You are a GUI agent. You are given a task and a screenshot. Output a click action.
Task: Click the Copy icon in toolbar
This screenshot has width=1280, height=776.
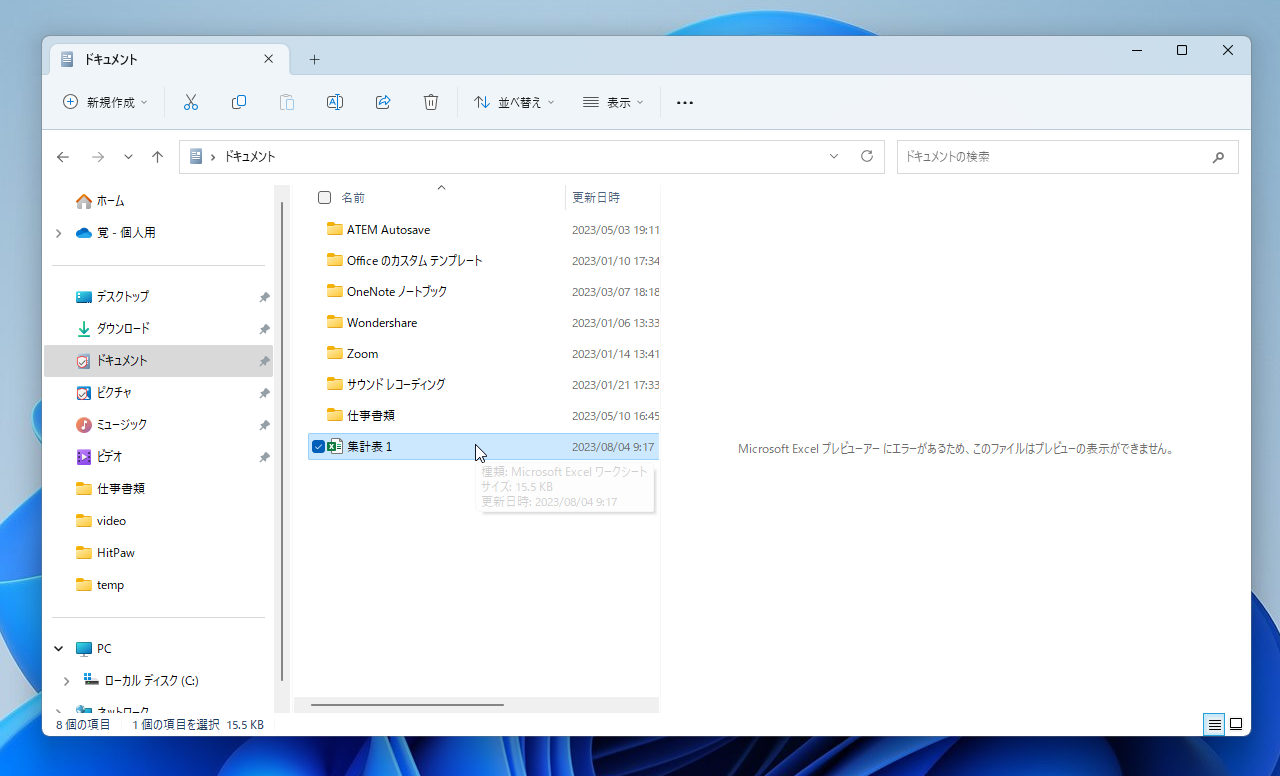tap(239, 102)
